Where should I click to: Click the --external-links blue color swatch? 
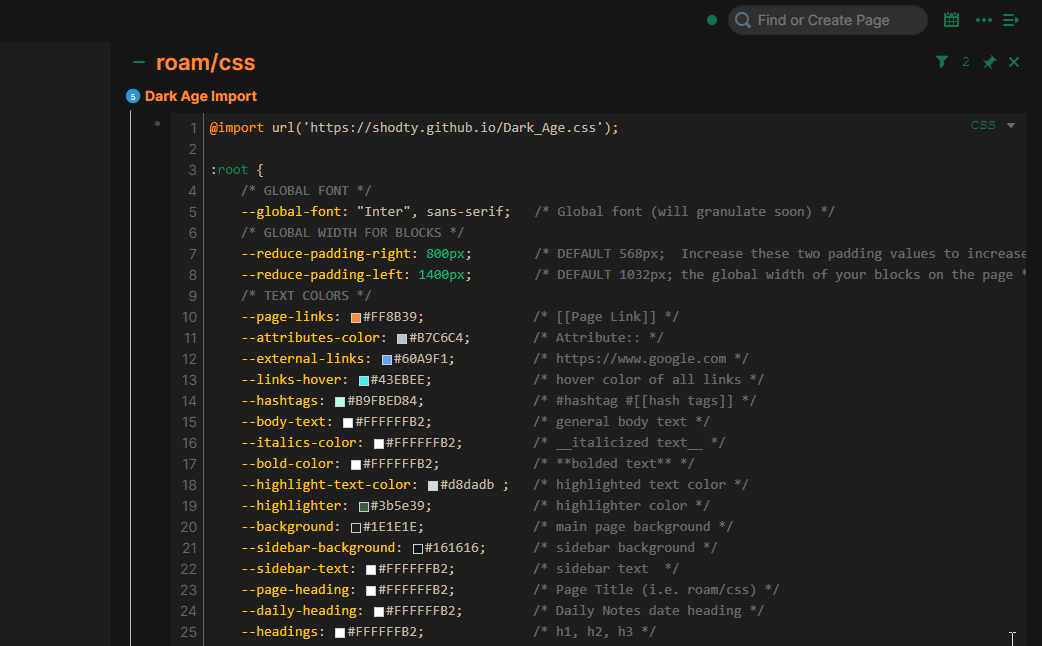tap(387, 359)
